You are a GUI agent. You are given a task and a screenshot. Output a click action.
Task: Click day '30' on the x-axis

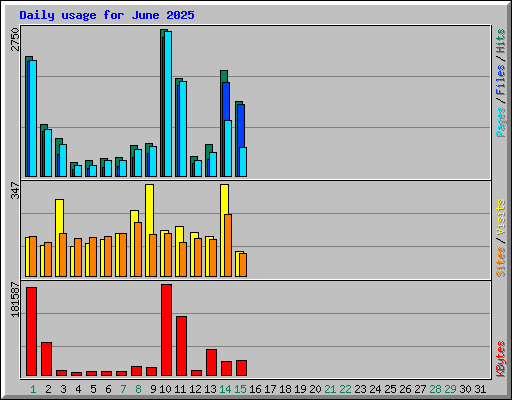tap(465, 389)
